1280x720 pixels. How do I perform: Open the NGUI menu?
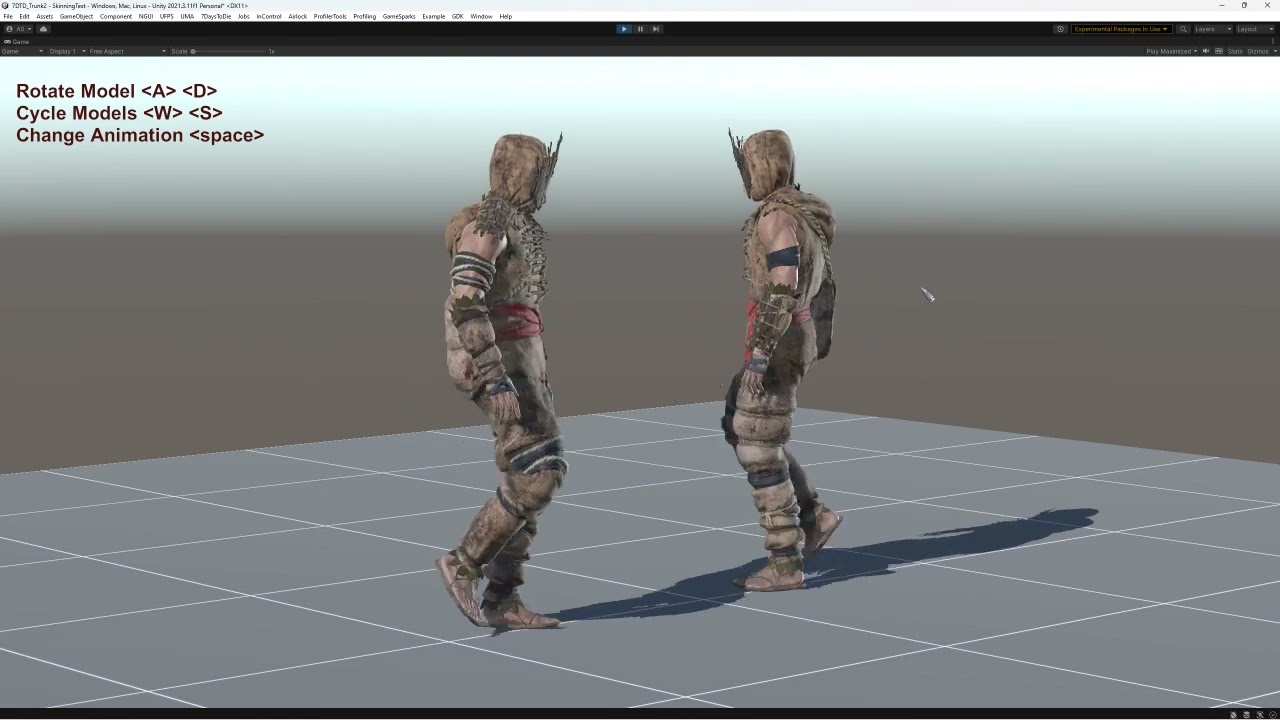coord(146,17)
